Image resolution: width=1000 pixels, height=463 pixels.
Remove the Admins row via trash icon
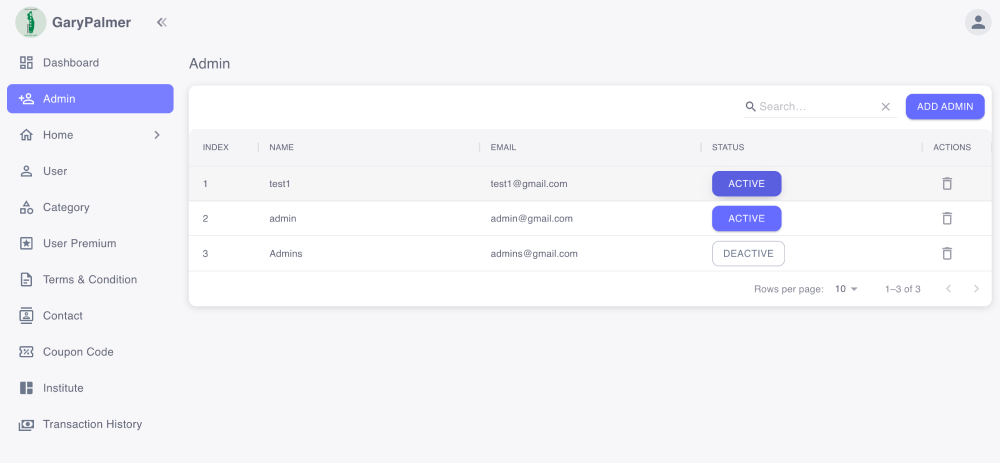[947, 254]
